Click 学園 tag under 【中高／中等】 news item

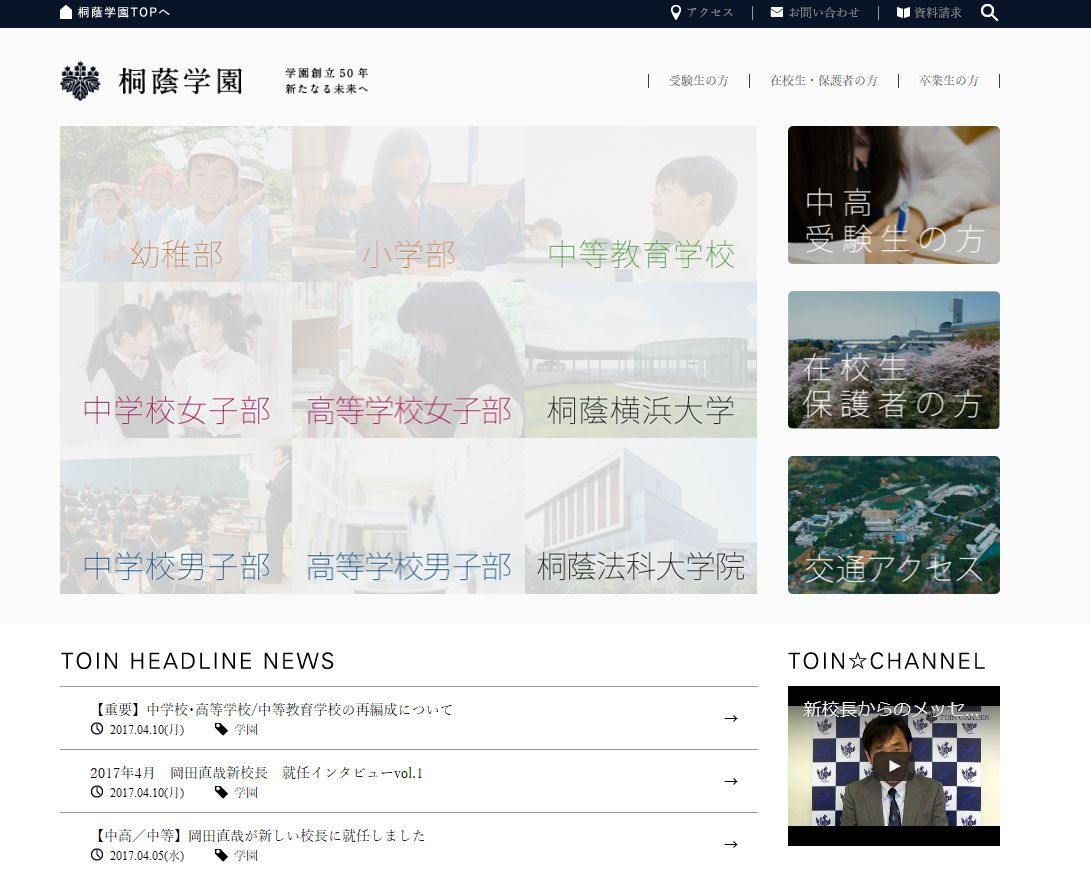tap(246, 855)
